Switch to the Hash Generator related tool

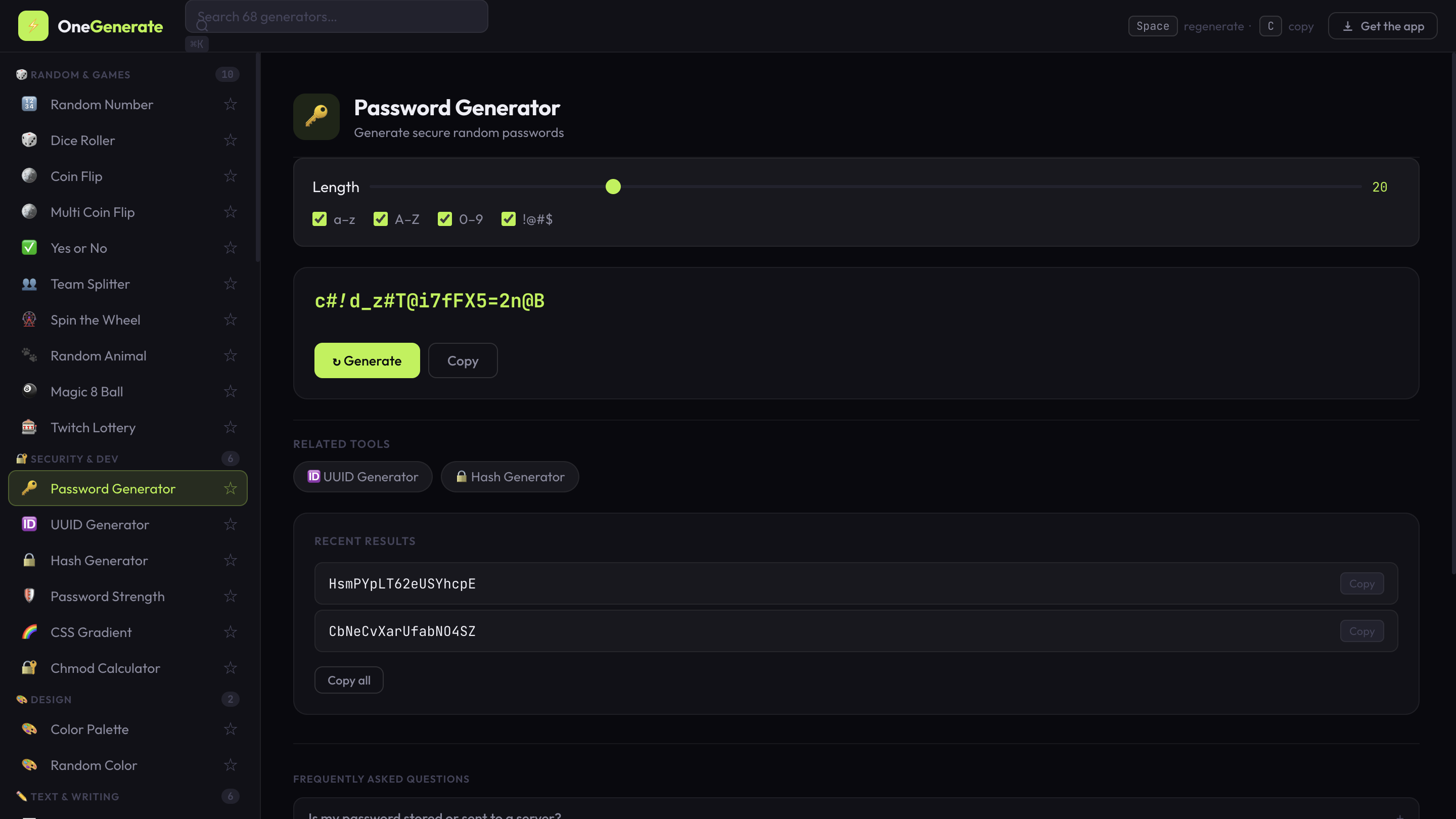coord(509,476)
